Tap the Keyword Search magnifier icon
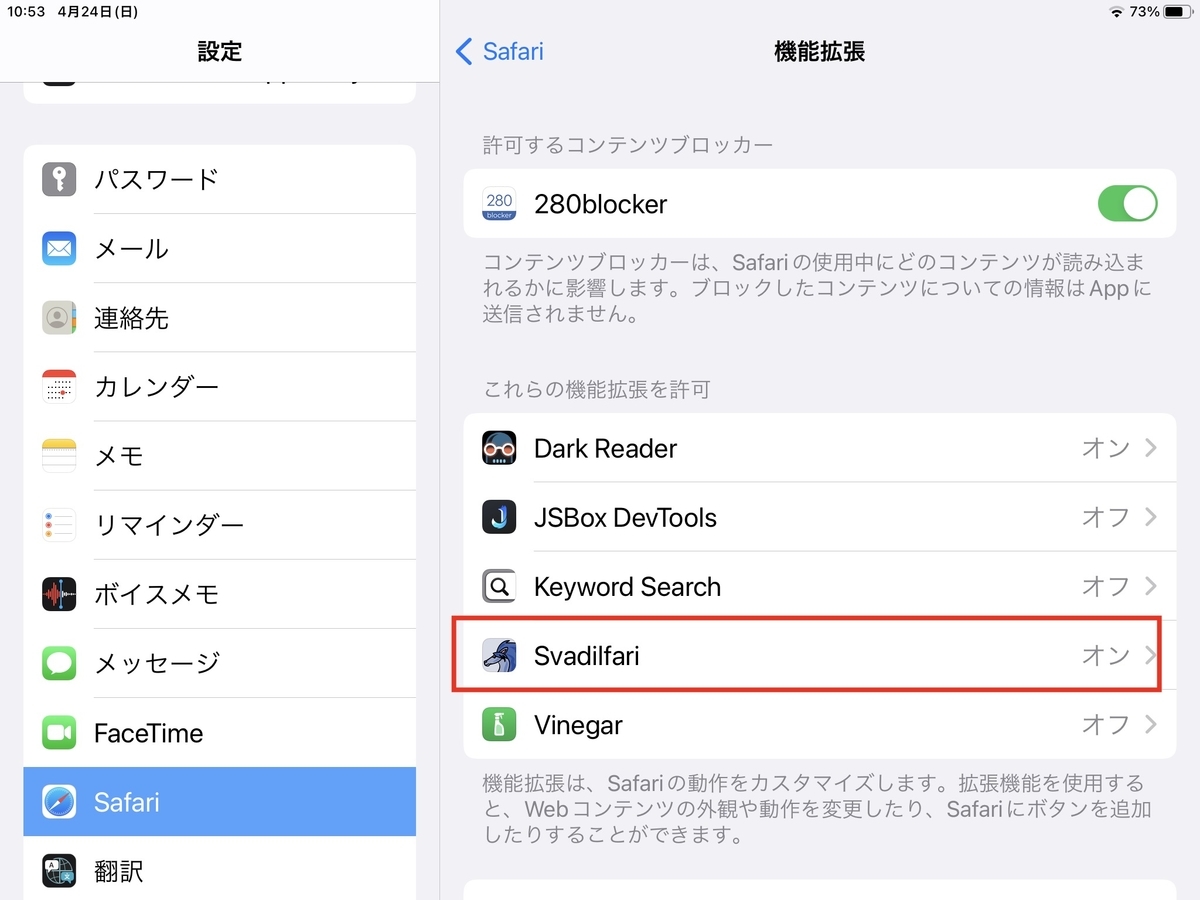Screen dimensions: 1200x900 (499, 586)
